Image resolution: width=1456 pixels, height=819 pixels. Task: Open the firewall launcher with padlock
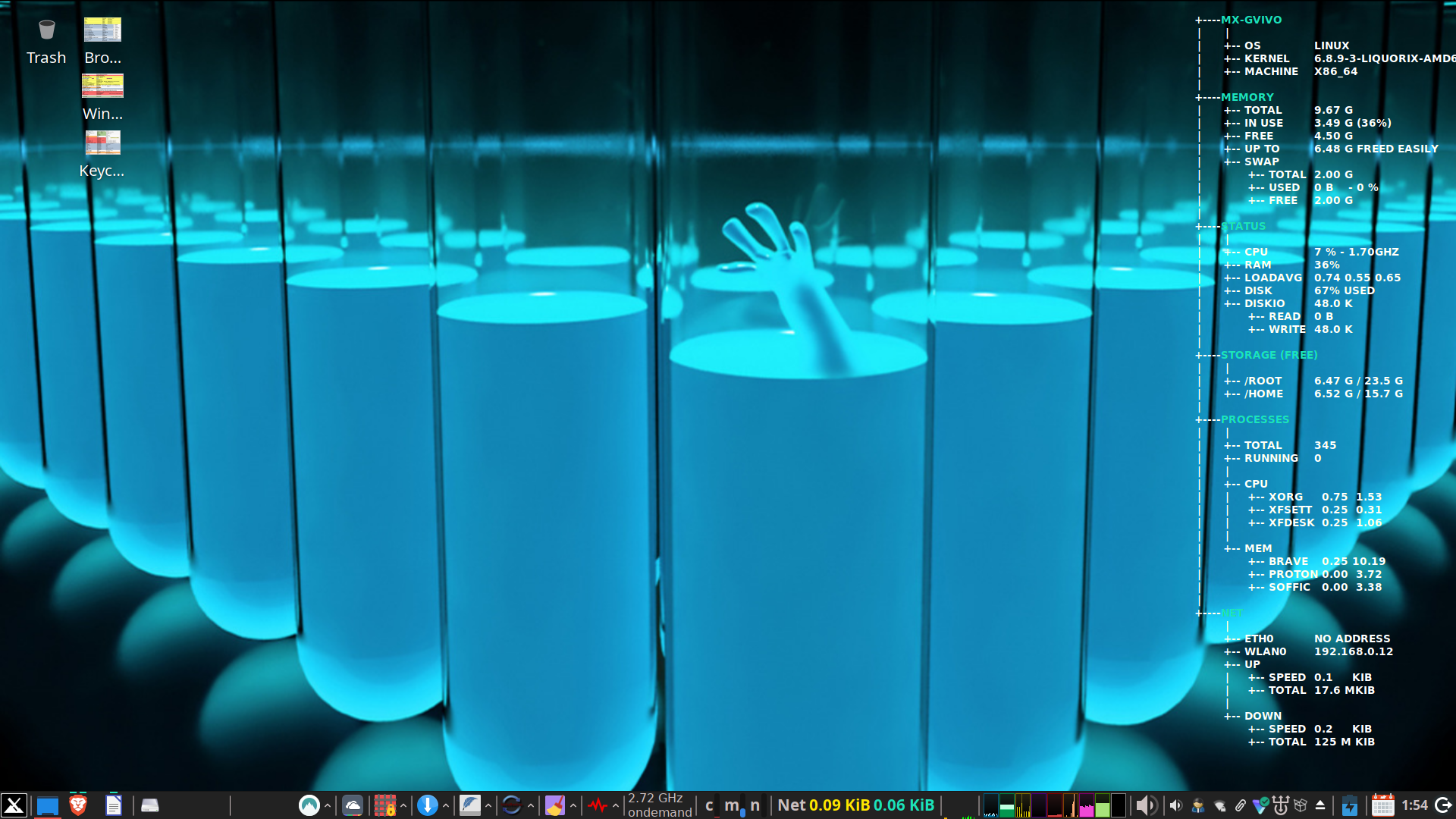pyautogui.click(x=385, y=805)
